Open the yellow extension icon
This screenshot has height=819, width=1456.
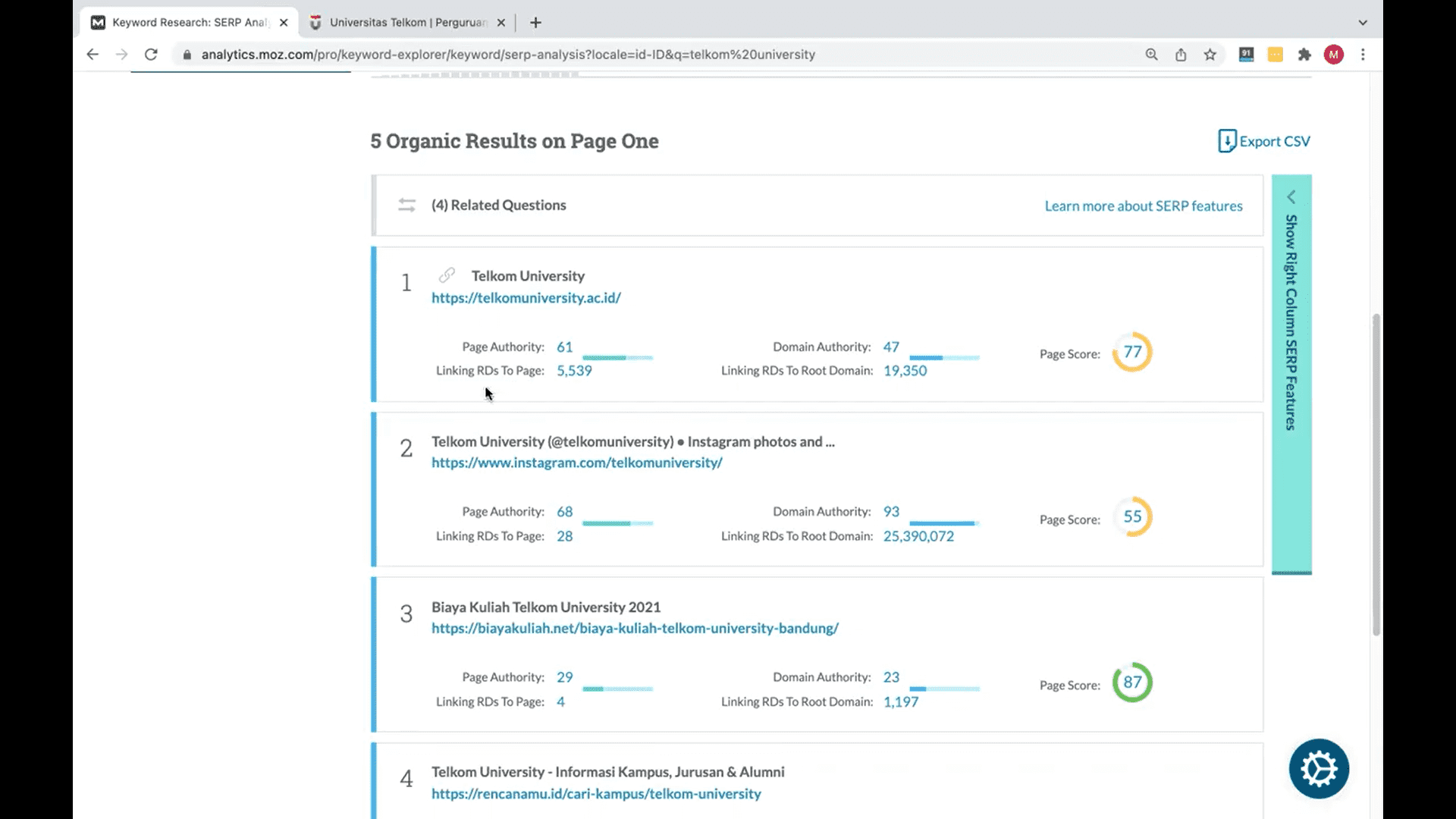click(1276, 55)
